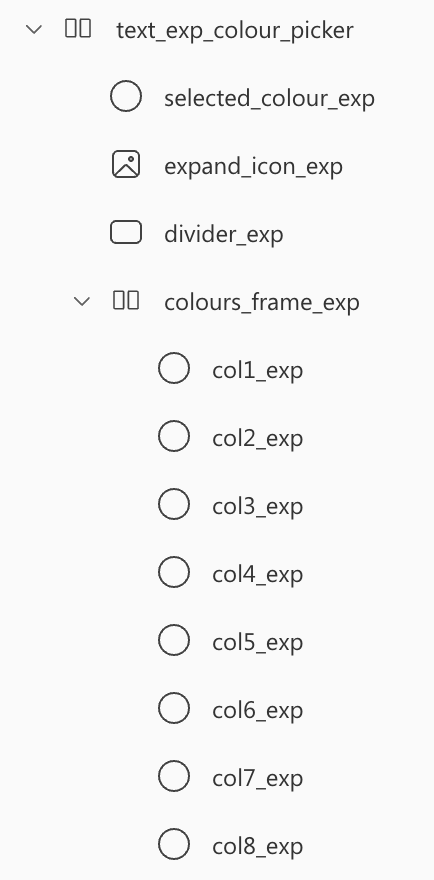The image size is (434, 880).
Task: Select the expand_icon_exp item label
Action: point(253,166)
